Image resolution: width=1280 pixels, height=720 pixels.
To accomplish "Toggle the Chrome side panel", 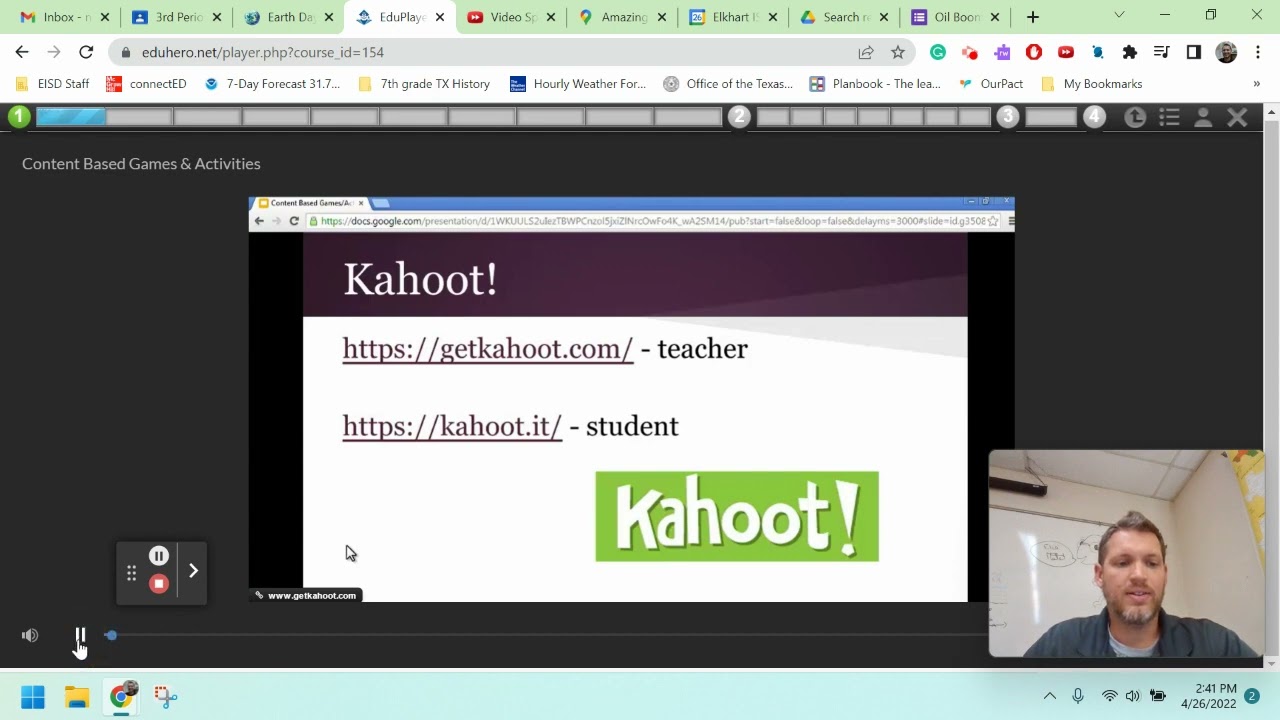I will (1193, 52).
